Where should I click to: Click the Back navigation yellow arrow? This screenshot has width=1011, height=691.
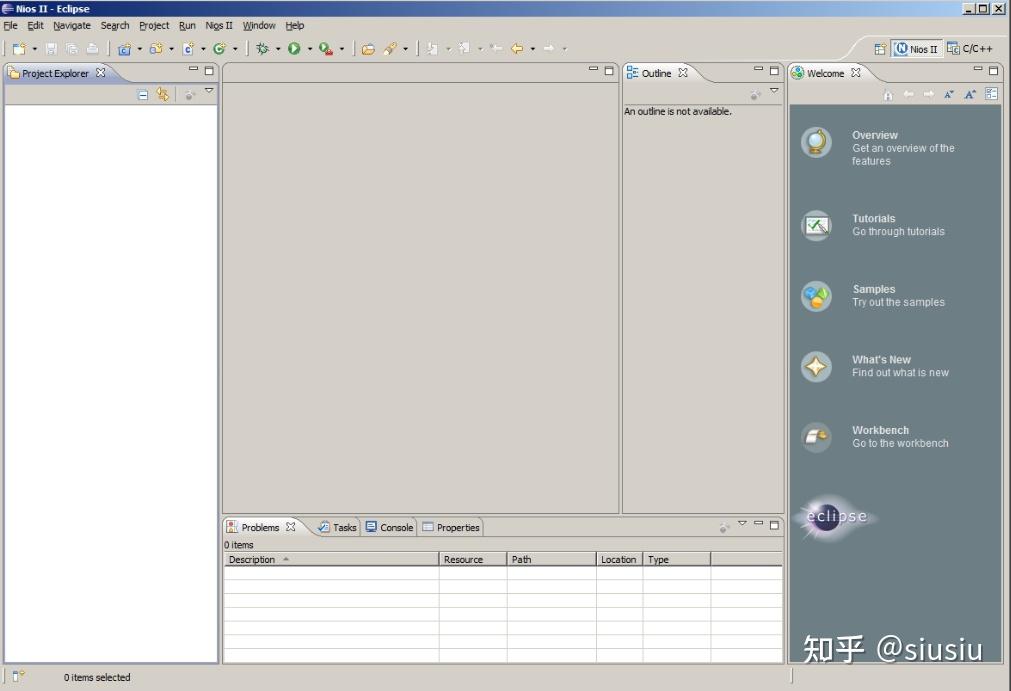(517, 48)
